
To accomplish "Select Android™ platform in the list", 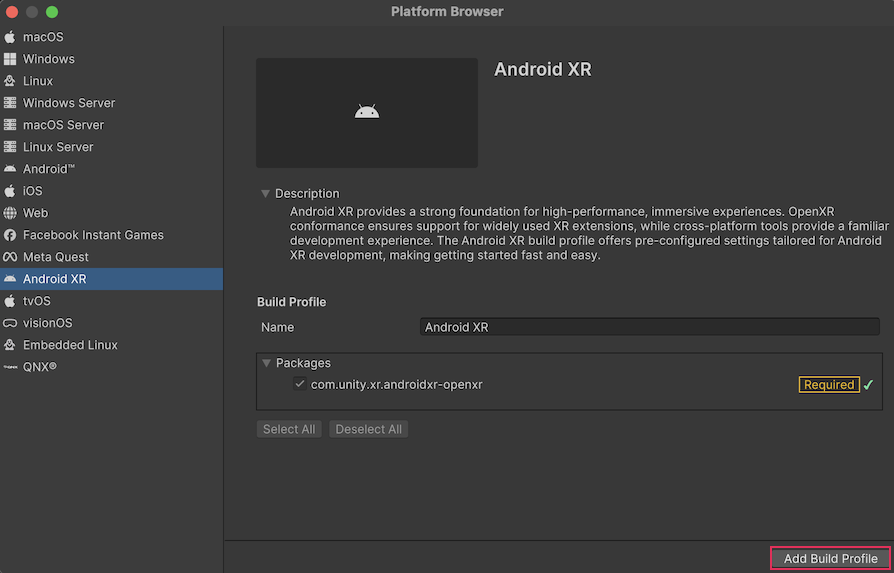I will pyautogui.click(x=49, y=169).
